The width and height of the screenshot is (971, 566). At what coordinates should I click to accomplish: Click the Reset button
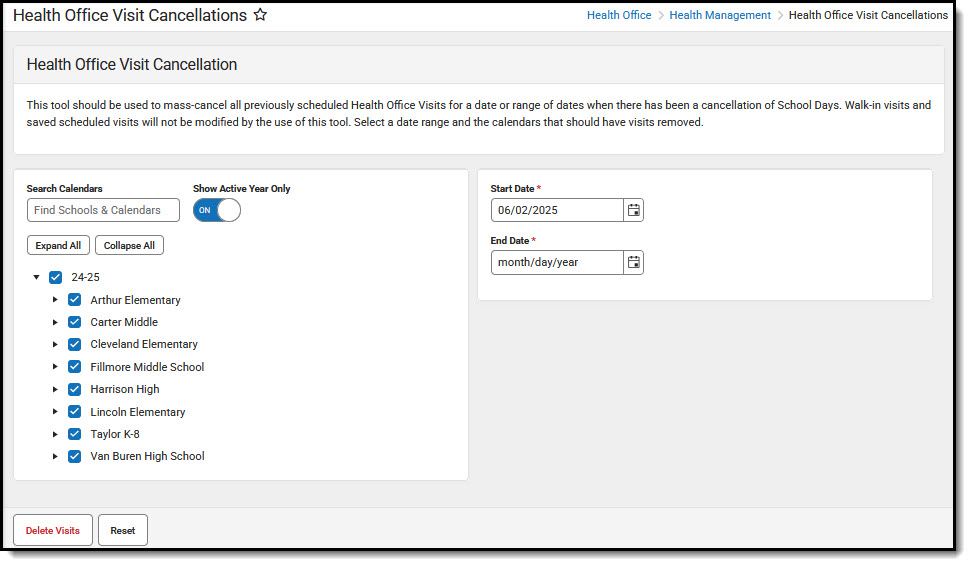point(123,530)
